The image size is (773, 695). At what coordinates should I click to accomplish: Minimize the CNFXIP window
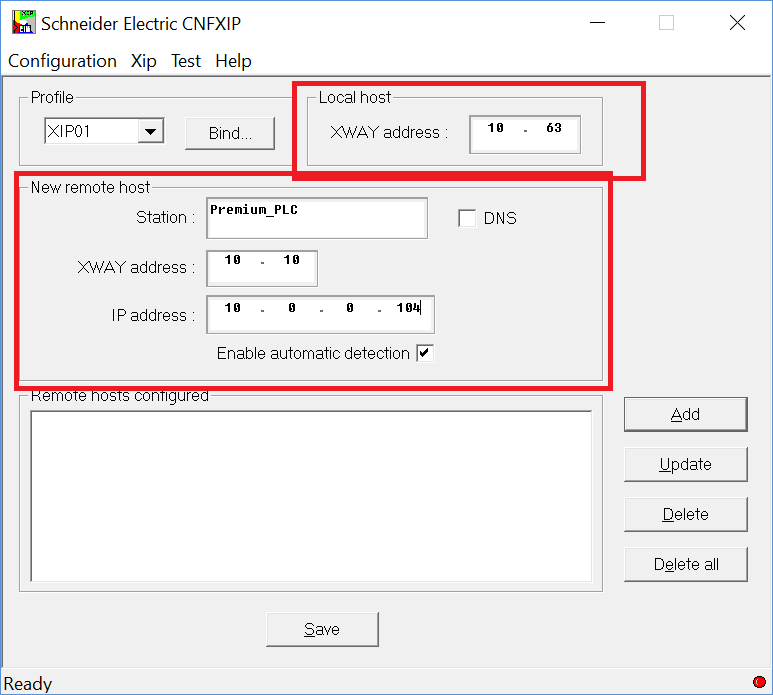pos(597,23)
